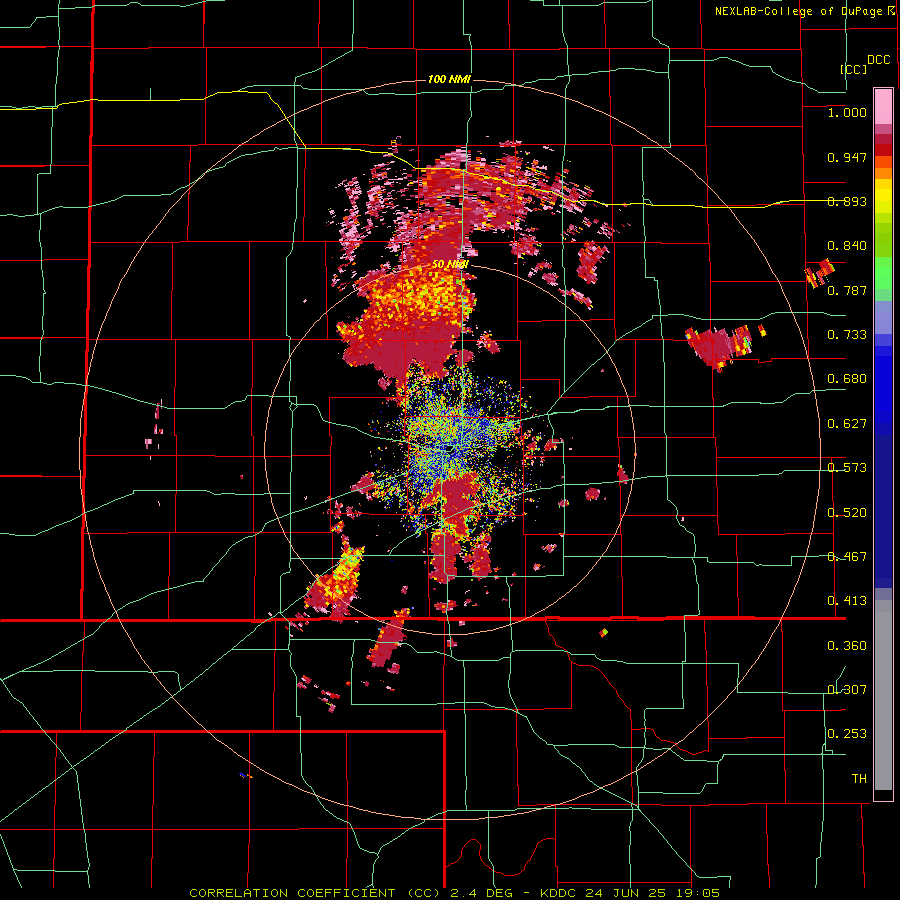Click the 0.733 legend value

click(x=847, y=335)
